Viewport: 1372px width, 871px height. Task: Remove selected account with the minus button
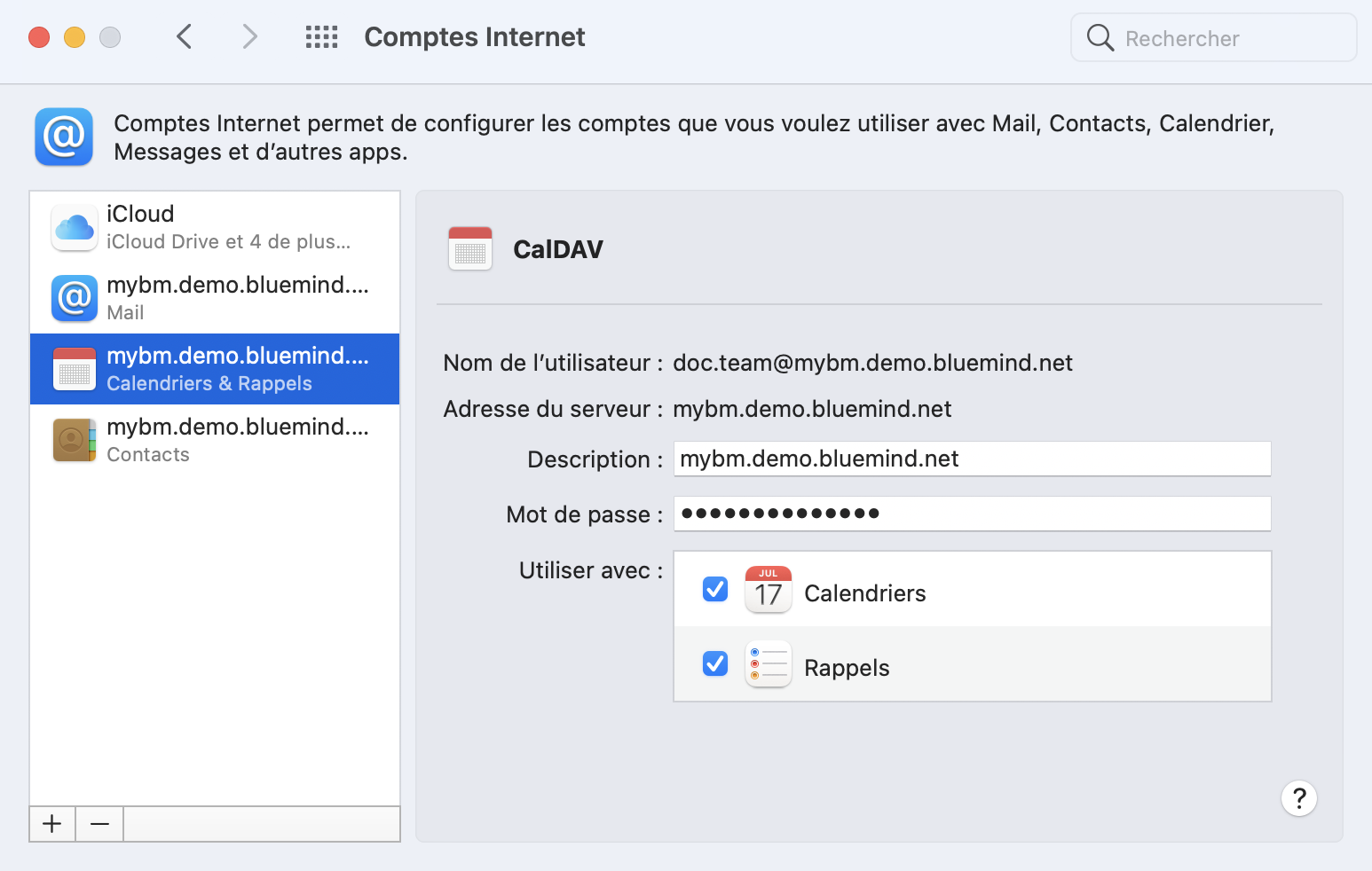pyautogui.click(x=99, y=824)
